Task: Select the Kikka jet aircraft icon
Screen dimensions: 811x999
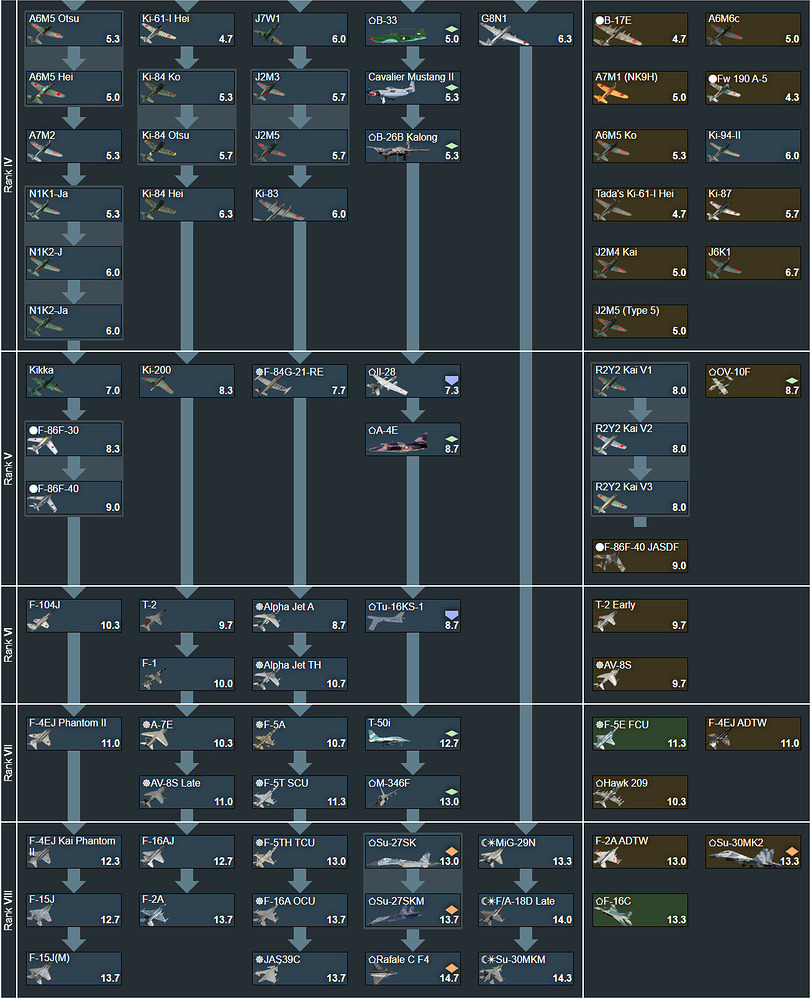Action: click(x=45, y=387)
